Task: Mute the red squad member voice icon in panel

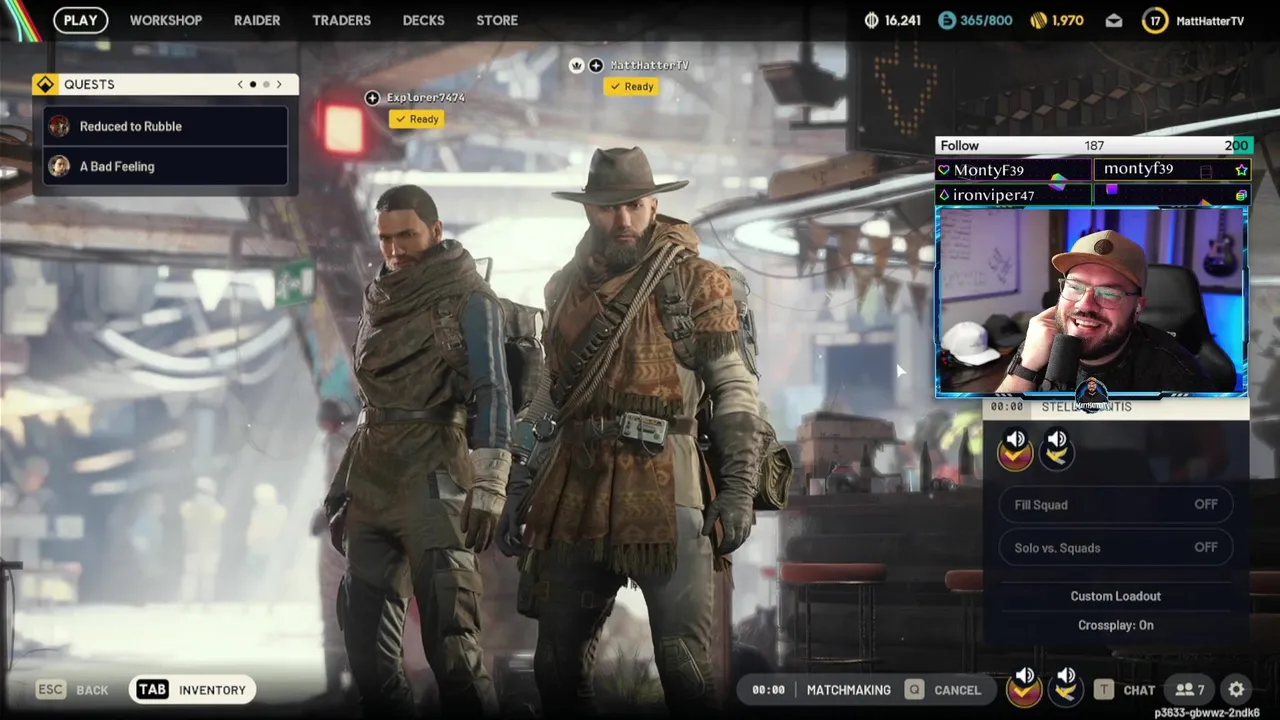Action: pos(1015,449)
